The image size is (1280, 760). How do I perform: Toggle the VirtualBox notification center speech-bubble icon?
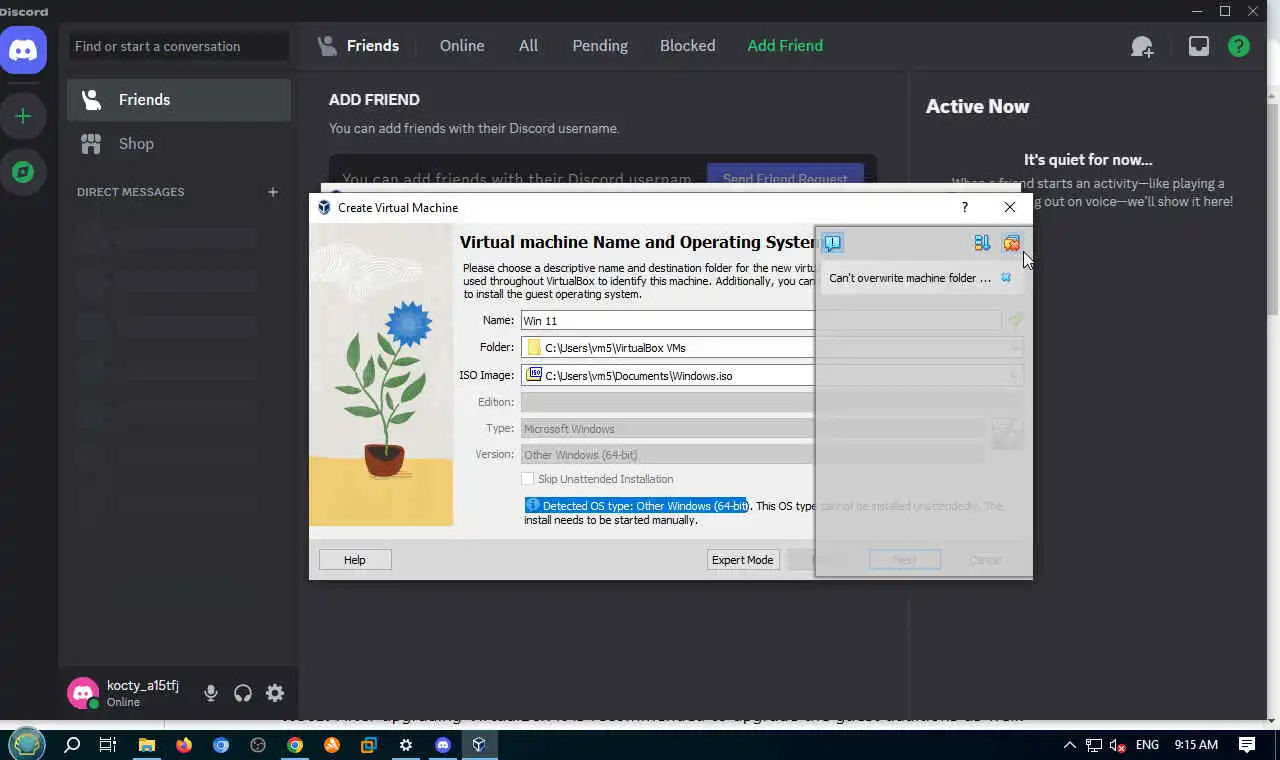click(x=833, y=243)
